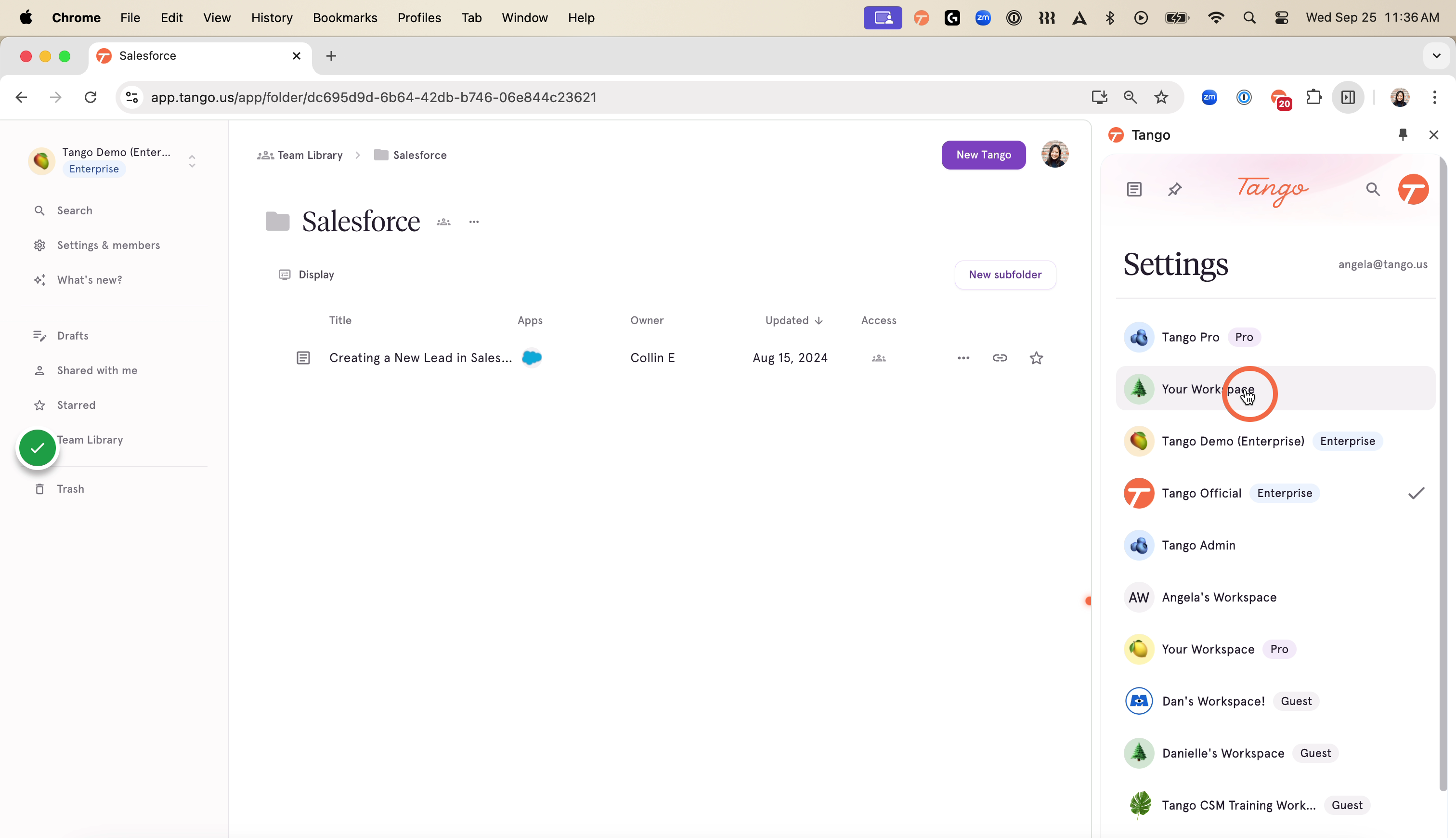Reload the current page

91,97
